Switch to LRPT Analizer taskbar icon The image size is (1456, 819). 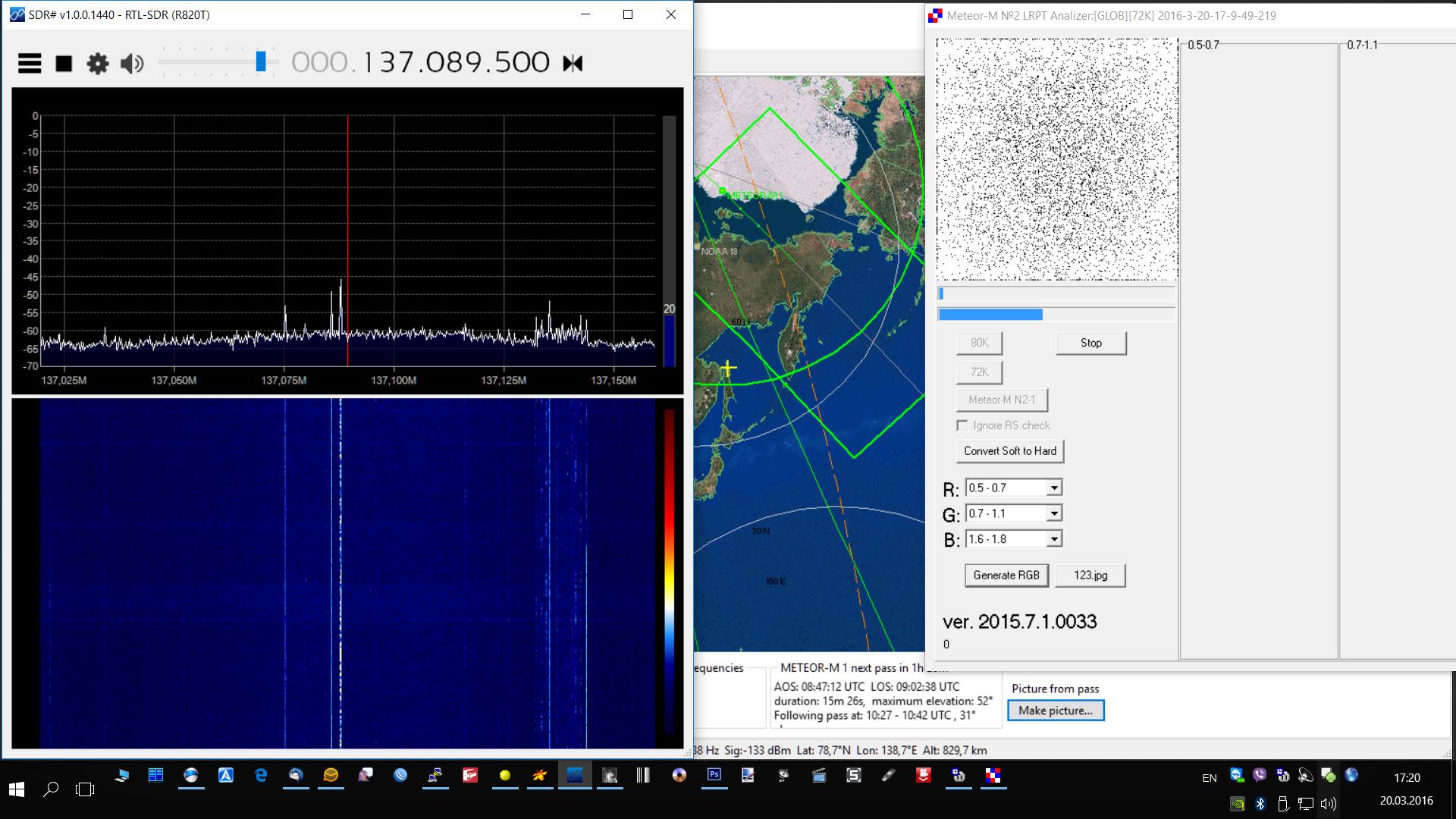[x=993, y=775]
